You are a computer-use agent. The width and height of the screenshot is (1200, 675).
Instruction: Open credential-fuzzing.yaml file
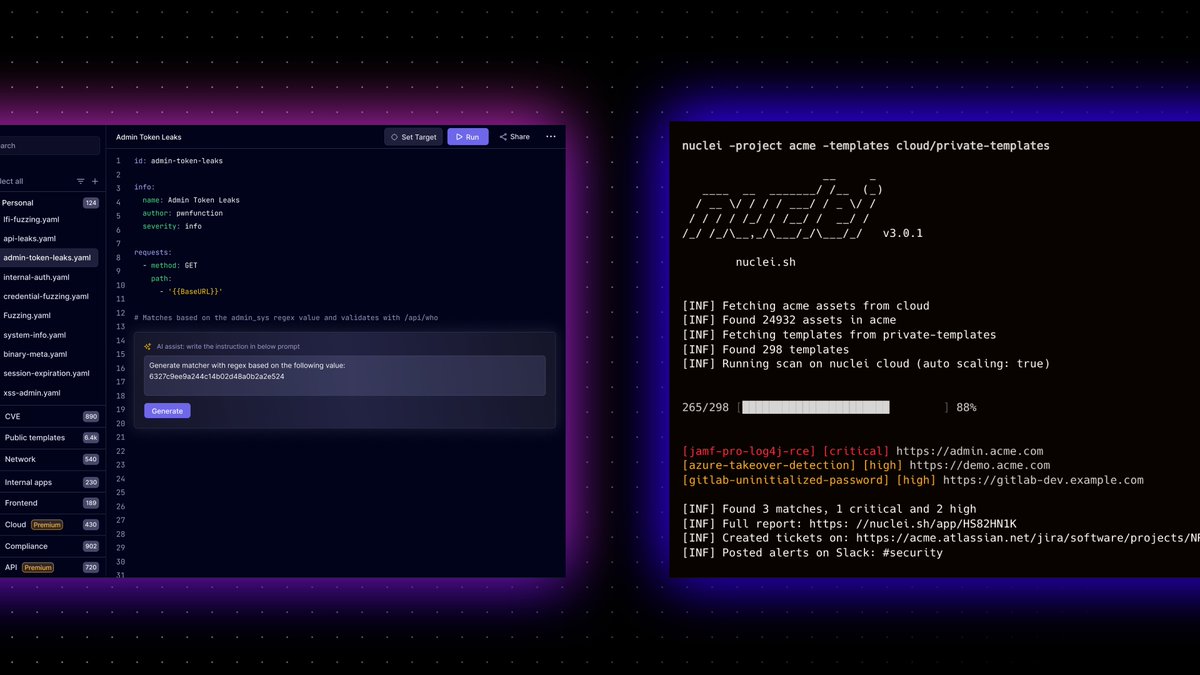(46, 297)
